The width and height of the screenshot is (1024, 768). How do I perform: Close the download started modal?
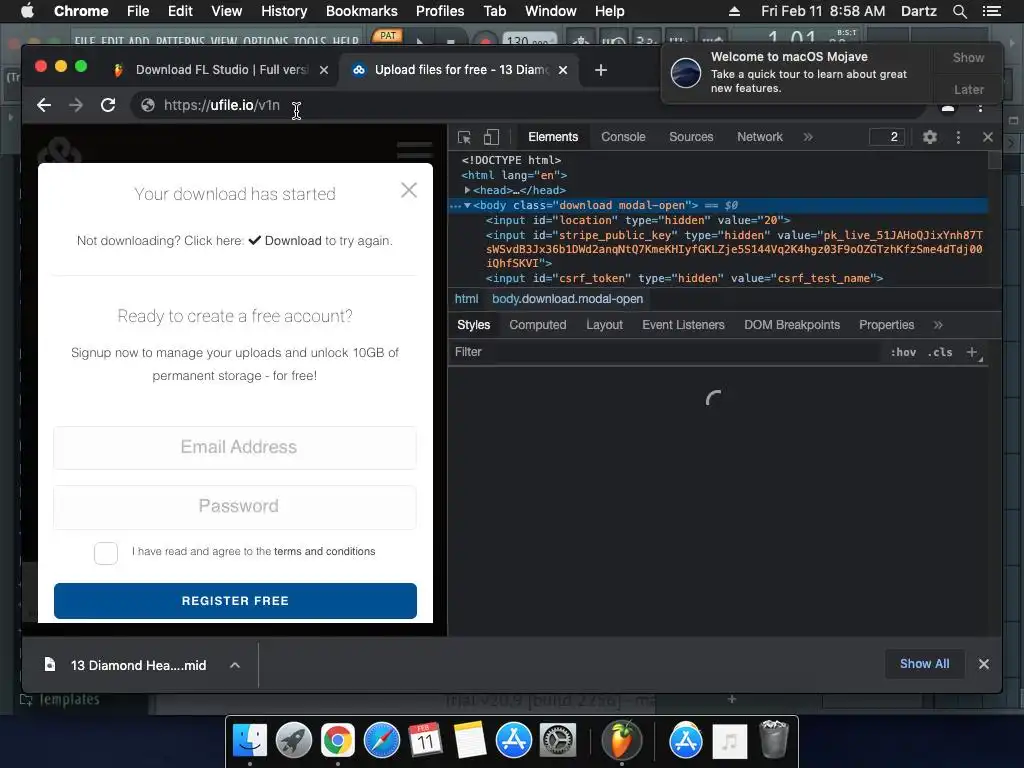coord(409,190)
